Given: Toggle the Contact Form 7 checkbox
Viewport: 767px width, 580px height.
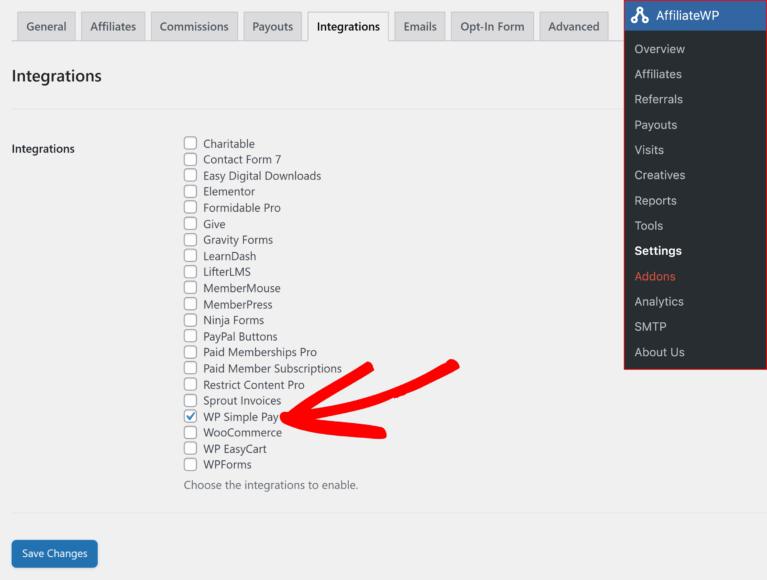Looking at the screenshot, I should pos(190,160).
